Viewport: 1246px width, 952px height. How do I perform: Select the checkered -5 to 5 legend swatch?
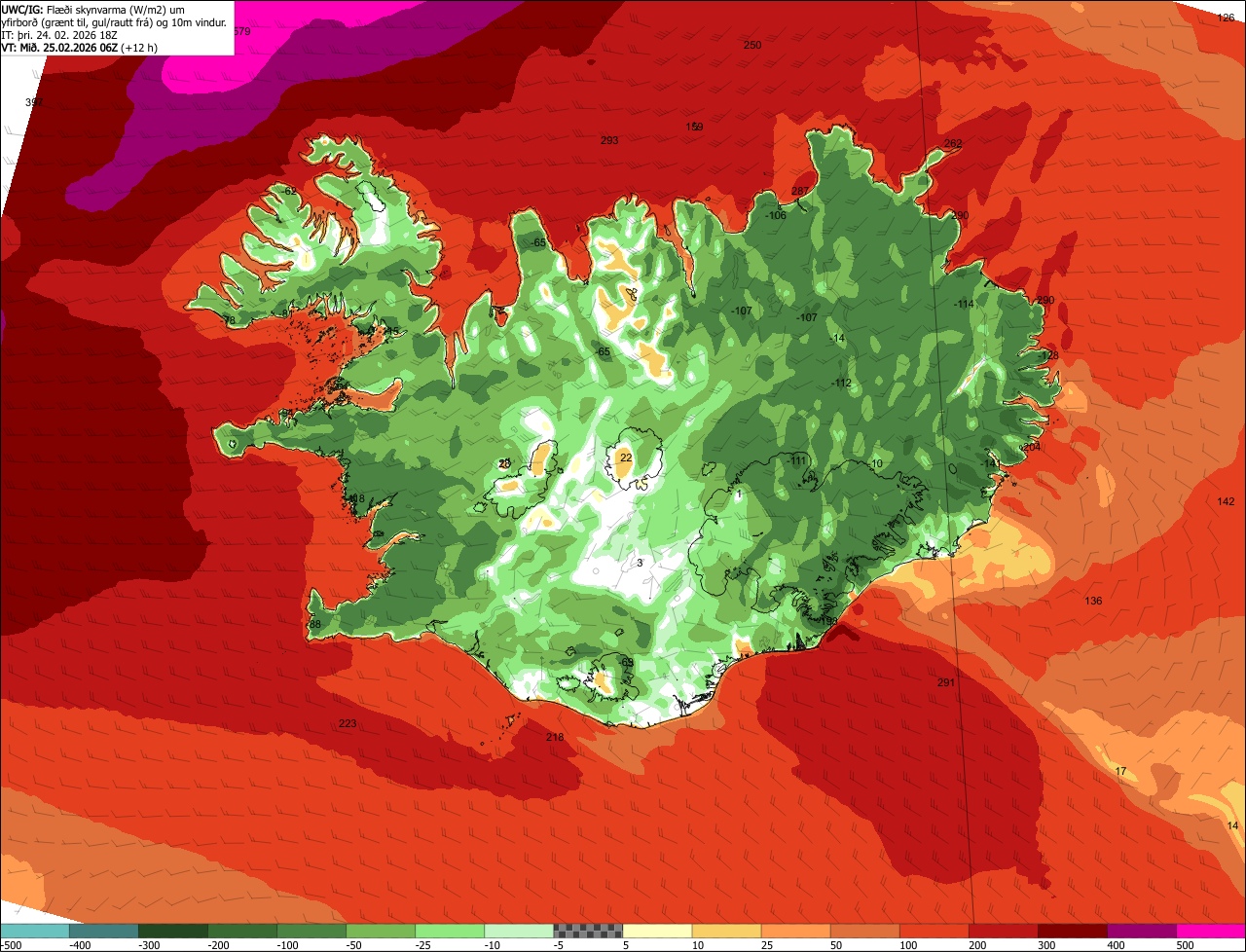pyautogui.click(x=588, y=931)
